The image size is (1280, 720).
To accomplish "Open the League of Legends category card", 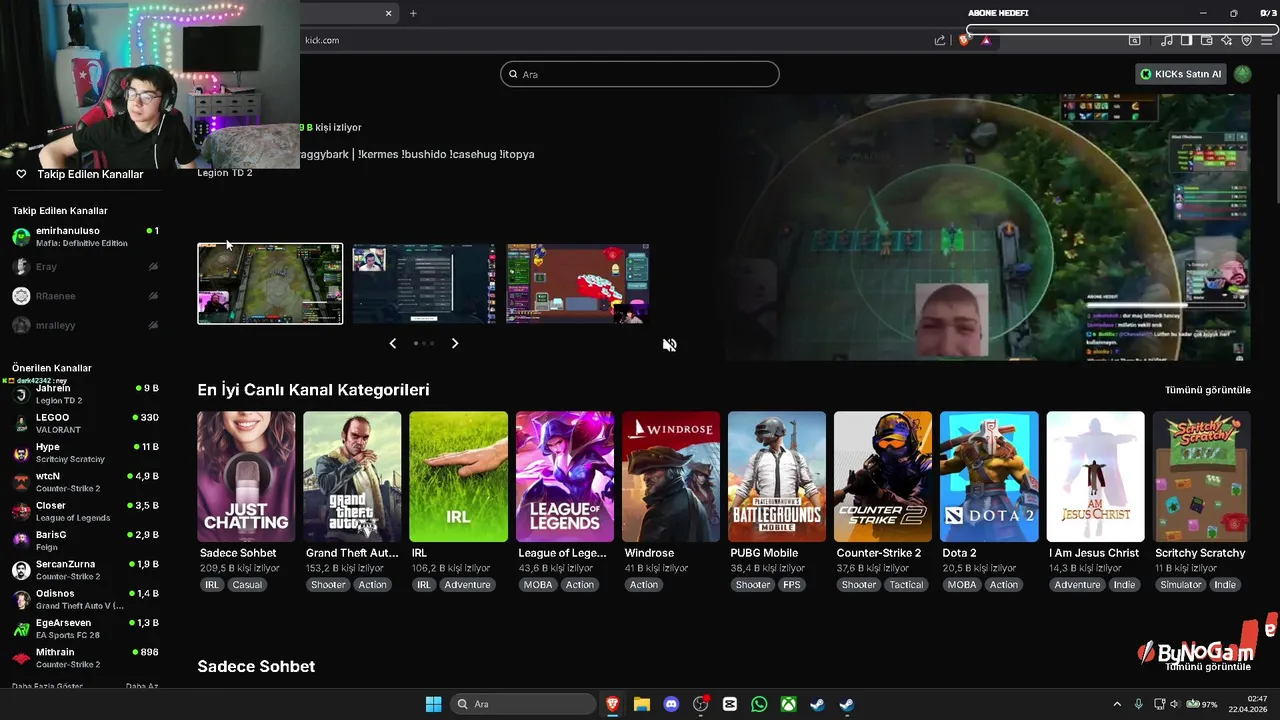I will tap(565, 477).
